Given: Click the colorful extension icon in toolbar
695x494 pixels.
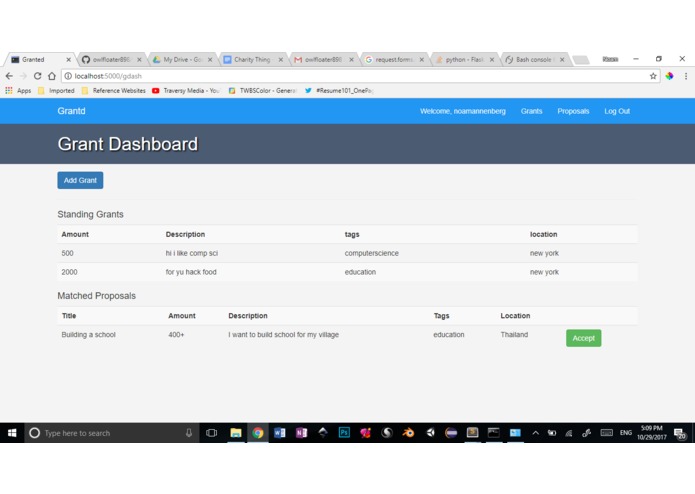Looking at the screenshot, I should (669, 76).
